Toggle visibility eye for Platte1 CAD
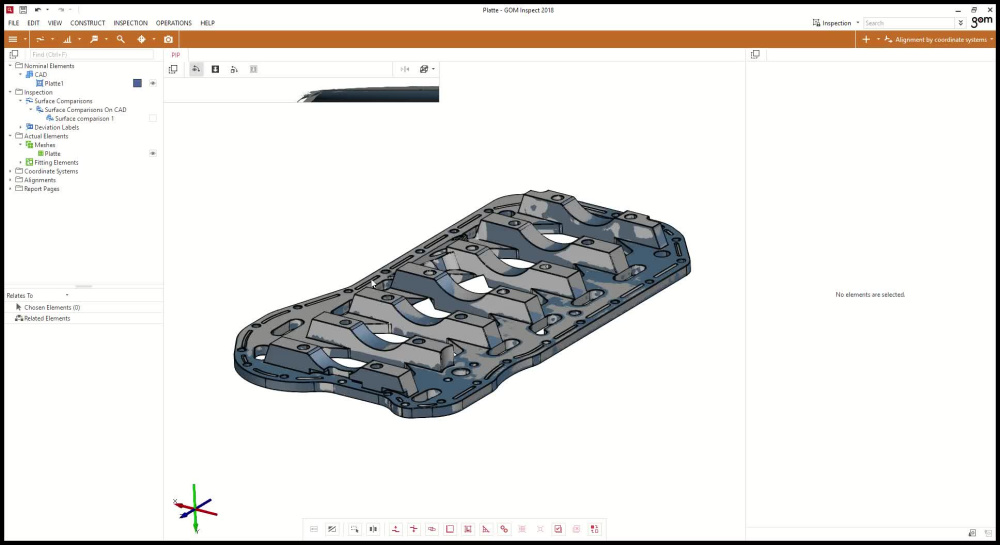Image resolution: width=1000 pixels, height=545 pixels. coord(152,83)
